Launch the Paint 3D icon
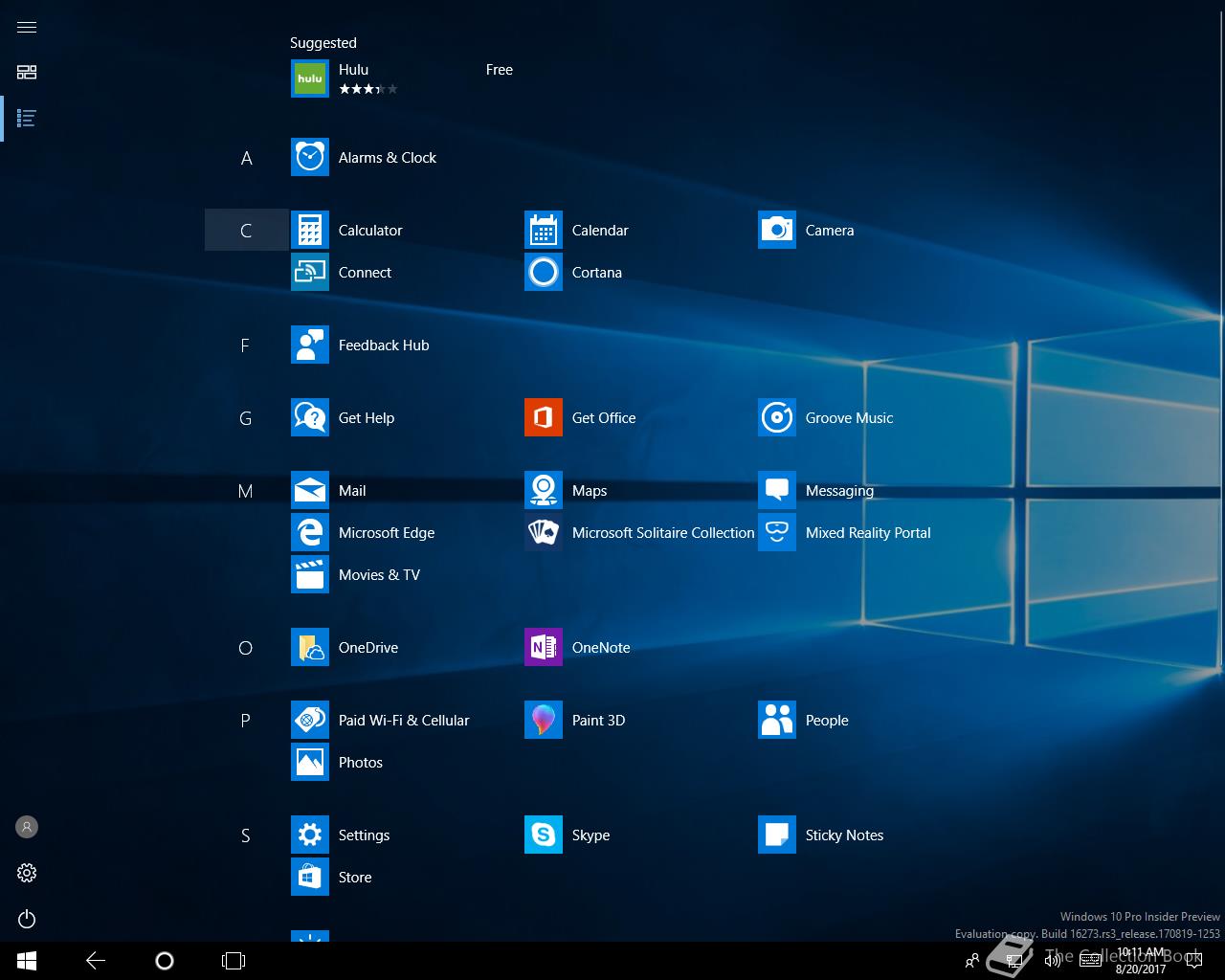1225x980 pixels. pos(544,720)
